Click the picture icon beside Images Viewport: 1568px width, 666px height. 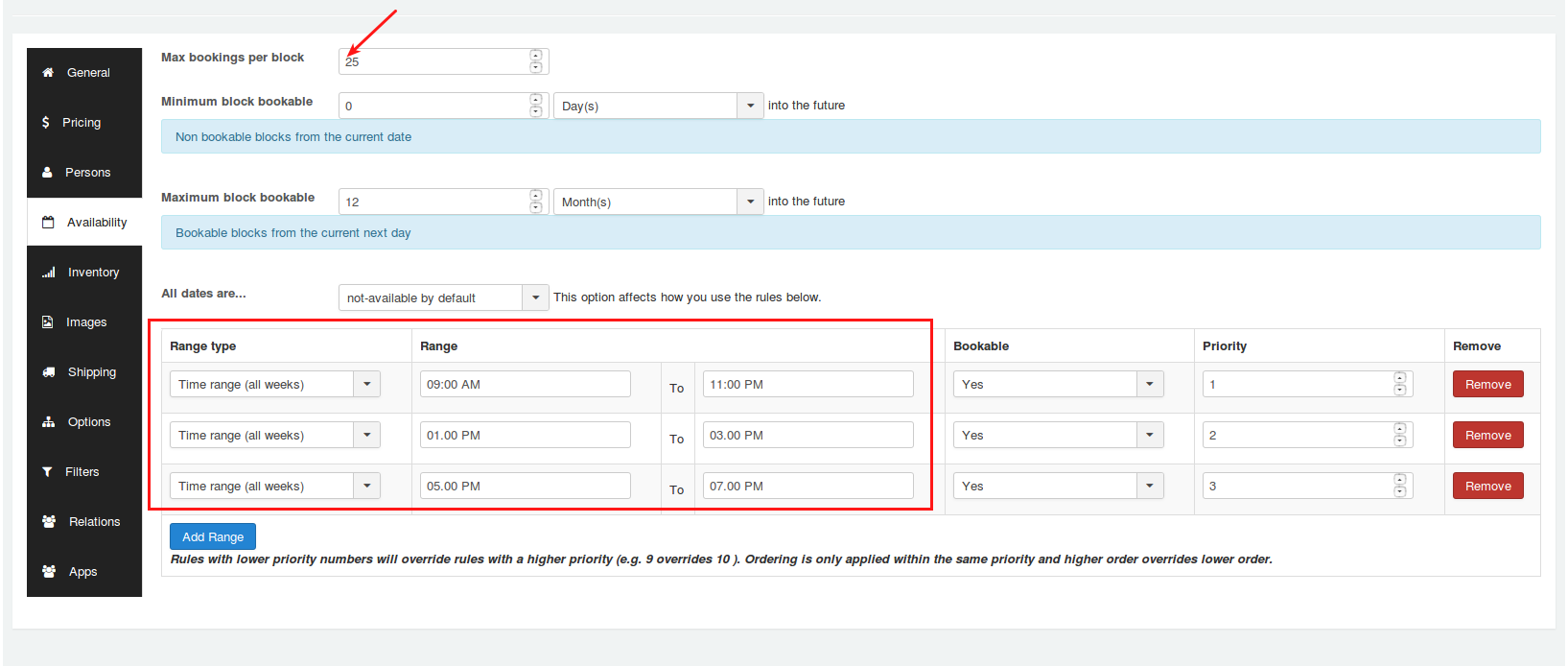48,322
